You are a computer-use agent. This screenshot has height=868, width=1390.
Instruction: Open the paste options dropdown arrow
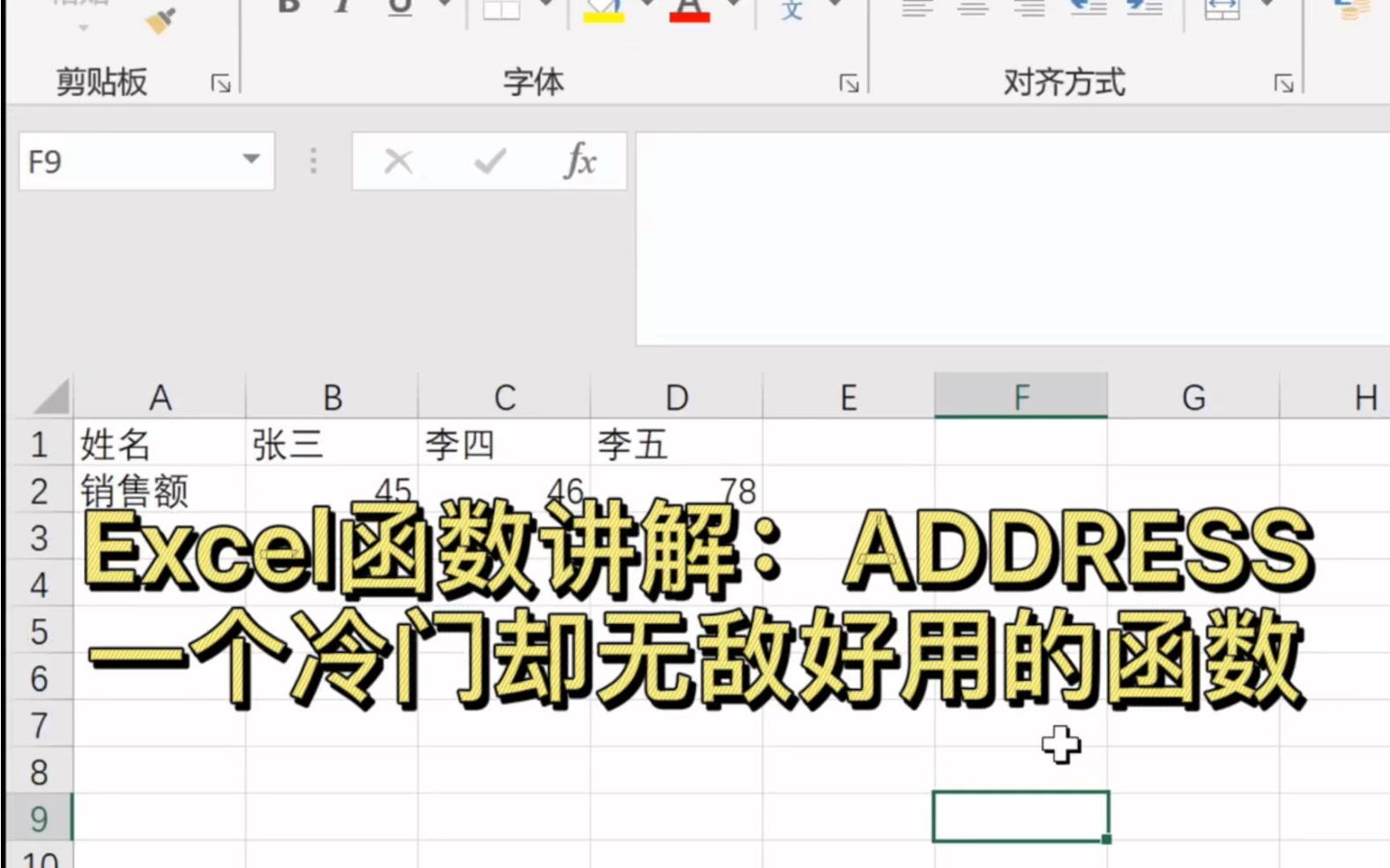click(x=83, y=27)
